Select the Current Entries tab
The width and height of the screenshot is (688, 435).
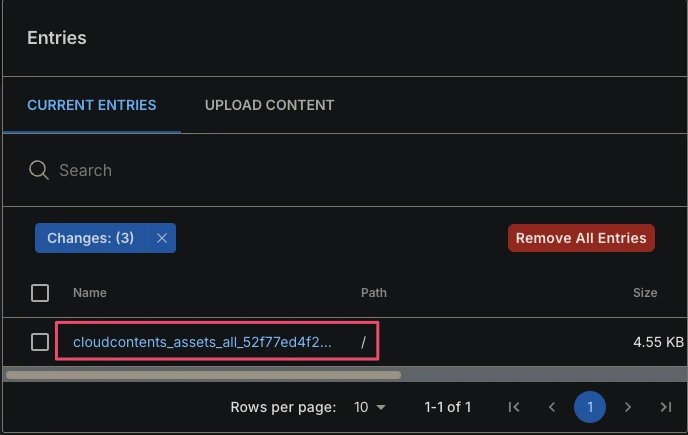[x=92, y=105]
